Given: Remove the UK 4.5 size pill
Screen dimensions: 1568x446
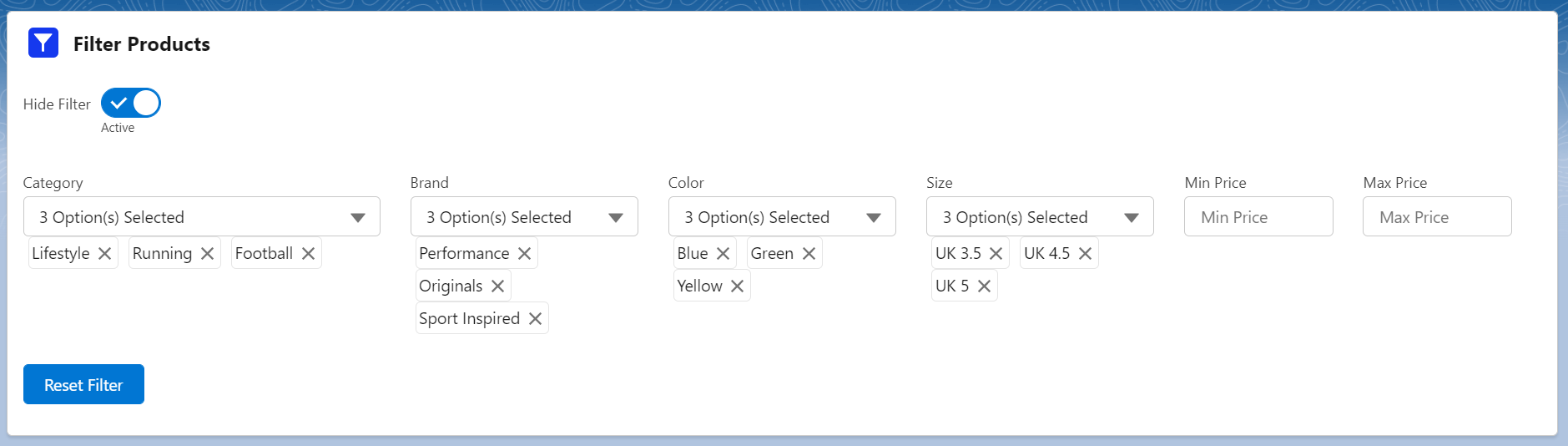Looking at the screenshot, I should point(1085,253).
